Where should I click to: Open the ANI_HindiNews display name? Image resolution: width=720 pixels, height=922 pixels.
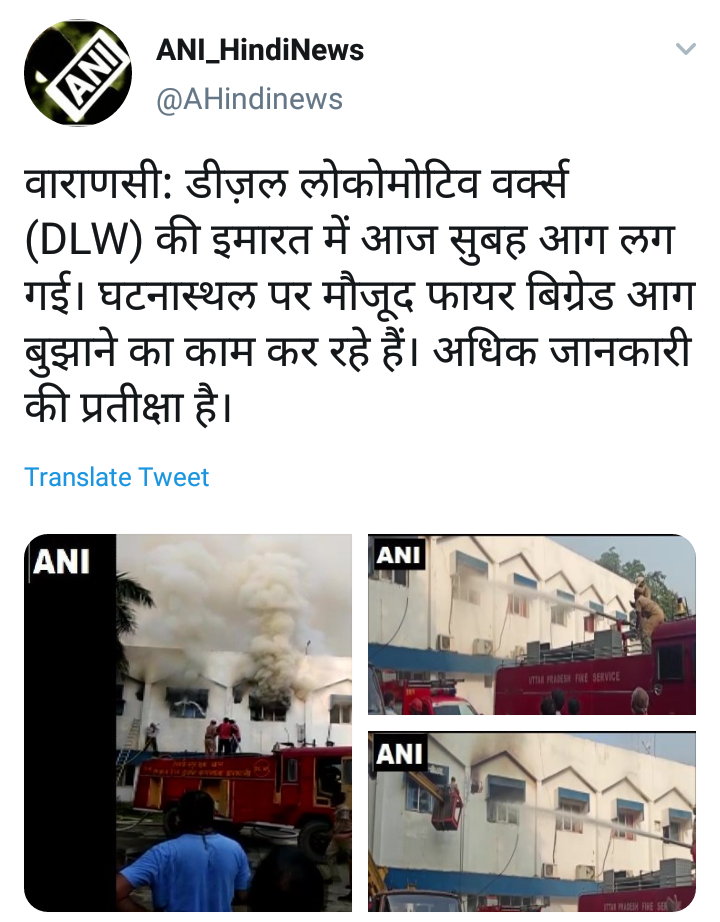[260, 50]
